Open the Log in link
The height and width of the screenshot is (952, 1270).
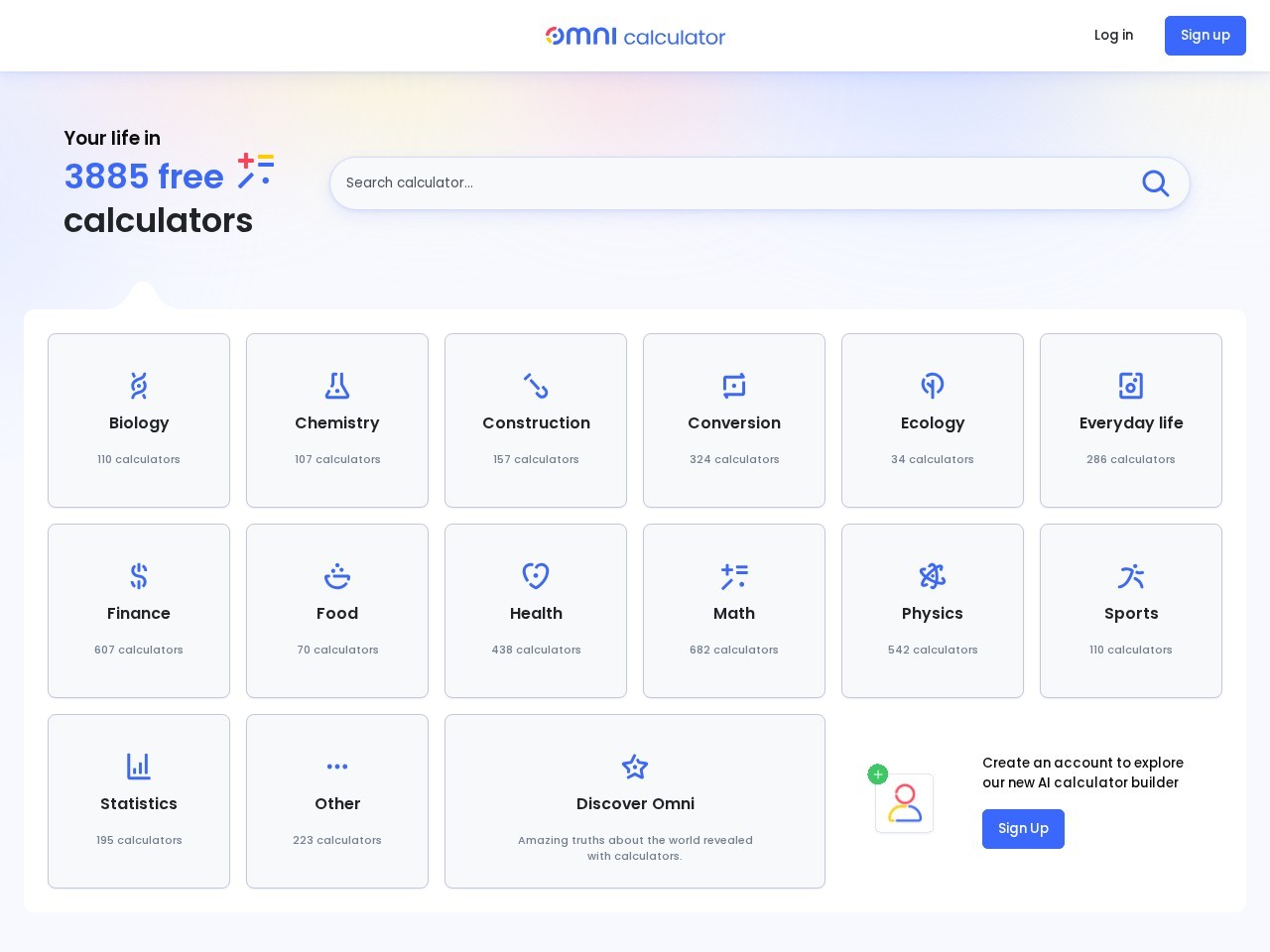click(x=1113, y=35)
